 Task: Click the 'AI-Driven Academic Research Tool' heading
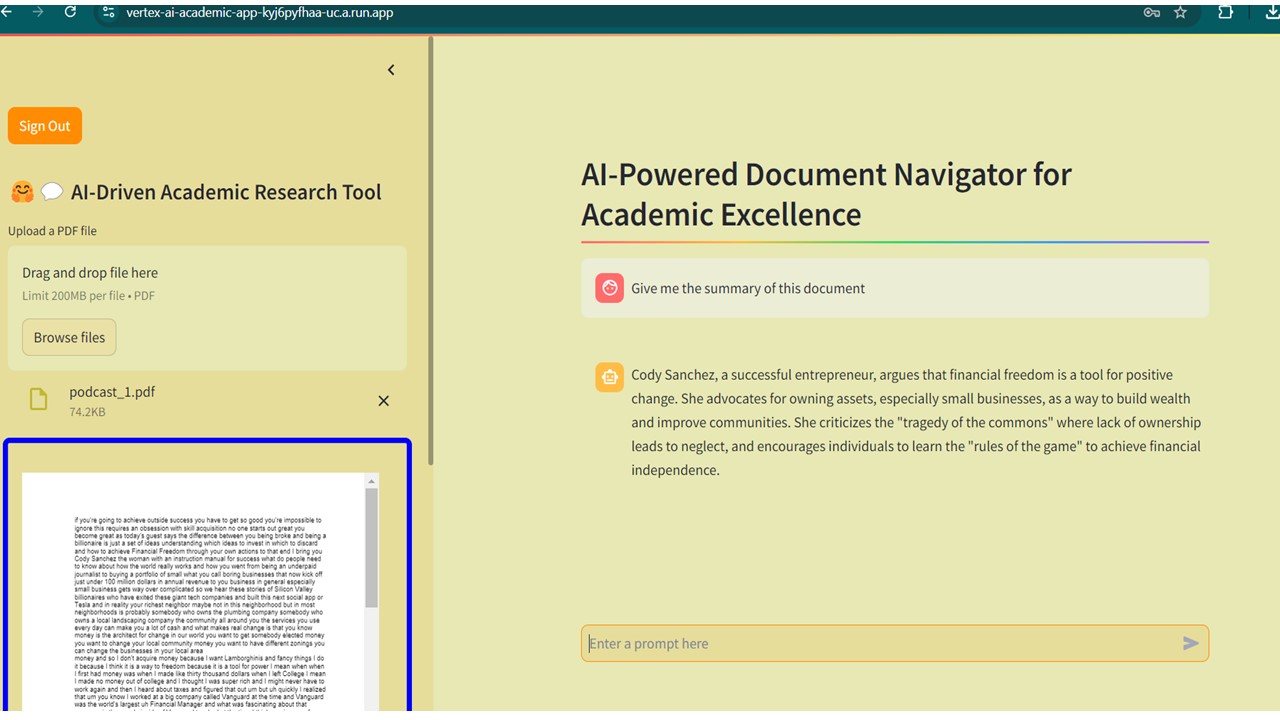226,192
